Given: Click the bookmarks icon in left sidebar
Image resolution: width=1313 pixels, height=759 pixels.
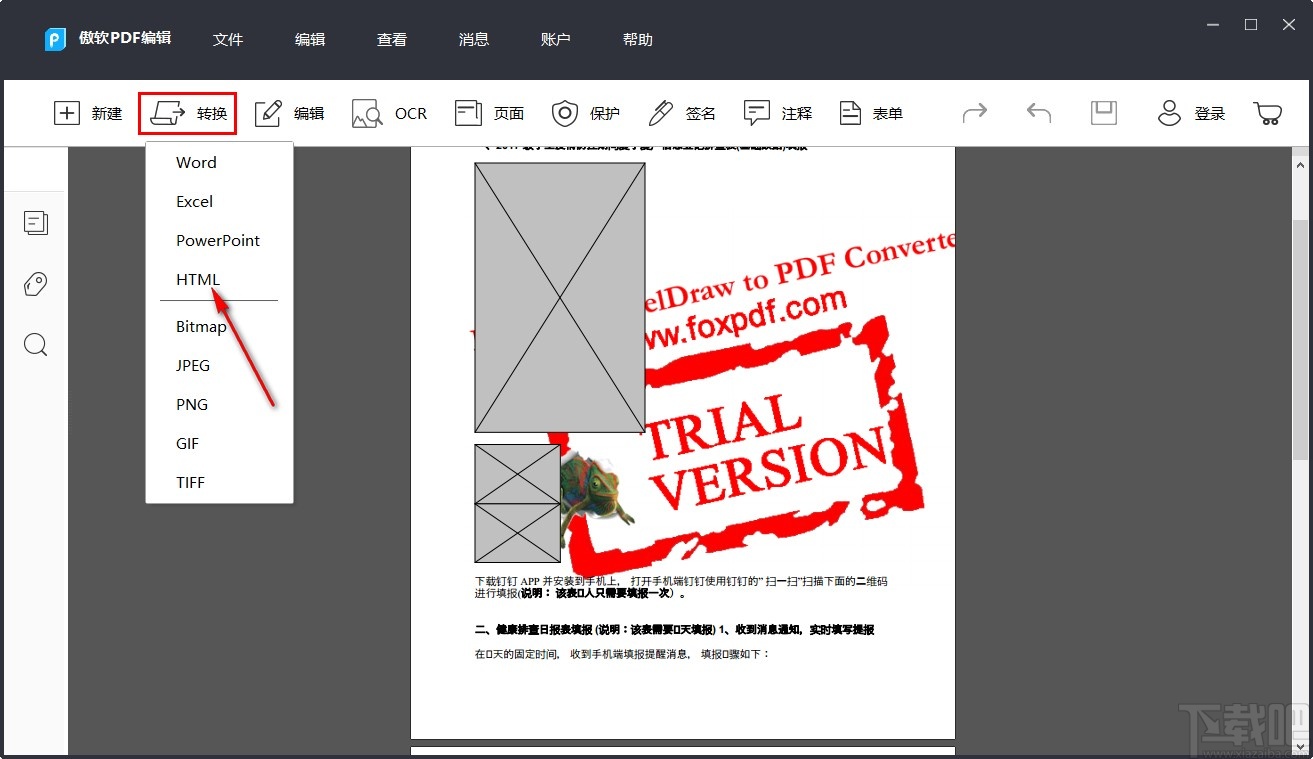Looking at the screenshot, I should point(35,283).
